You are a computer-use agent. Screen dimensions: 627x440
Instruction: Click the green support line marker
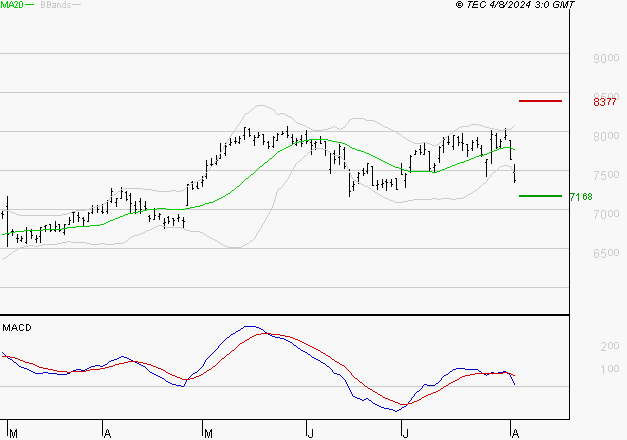(540, 196)
